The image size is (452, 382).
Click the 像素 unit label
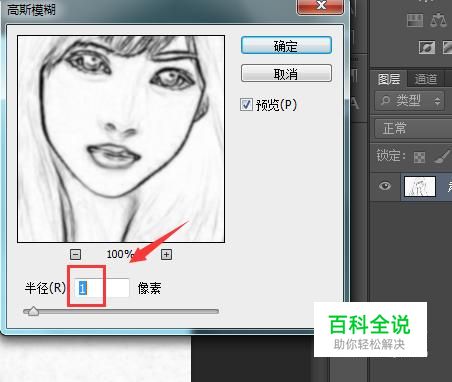[149, 288]
